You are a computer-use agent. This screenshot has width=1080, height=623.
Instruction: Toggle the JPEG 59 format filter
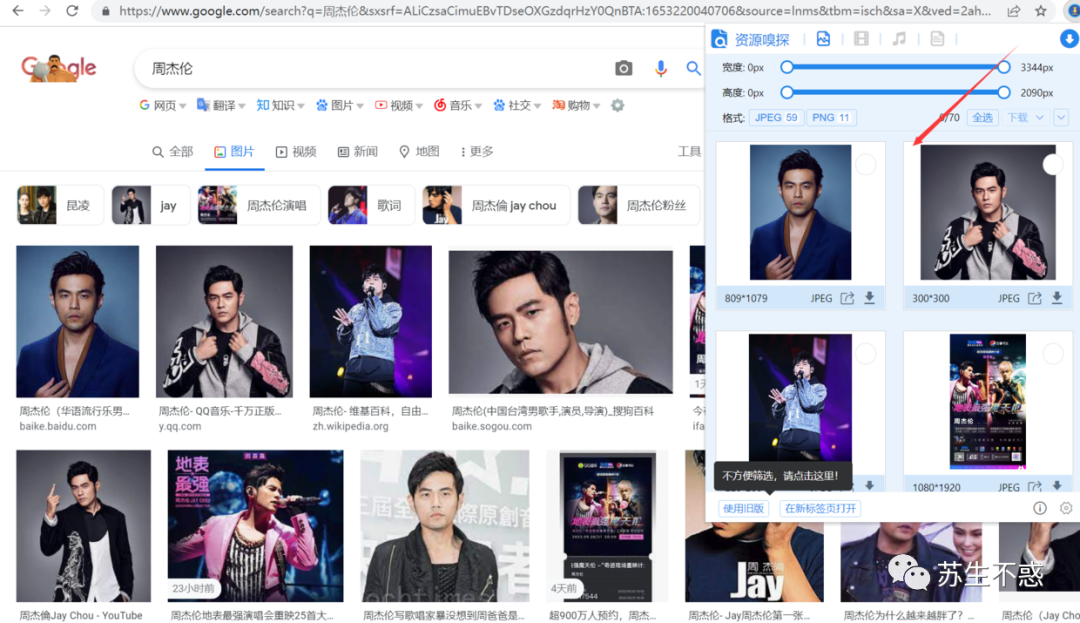tap(776, 118)
